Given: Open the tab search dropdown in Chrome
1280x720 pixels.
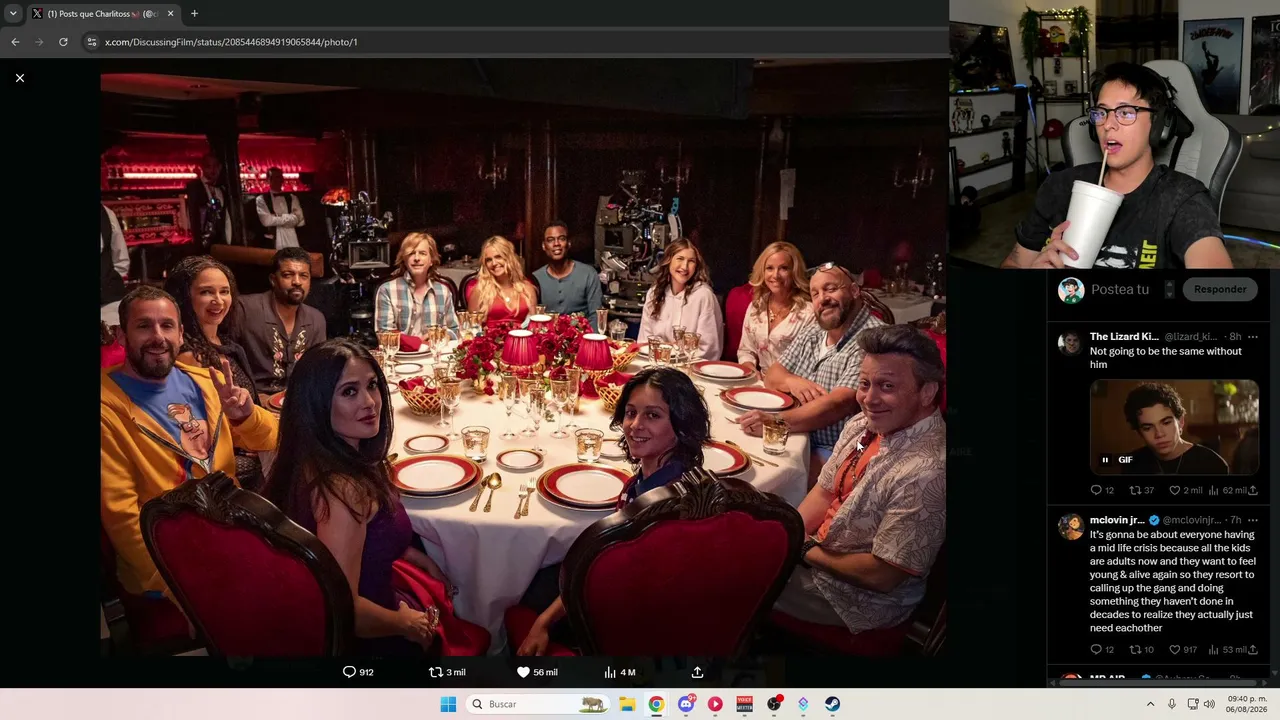Looking at the screenshot, I should pyautogui.click(x=13, y=13).
